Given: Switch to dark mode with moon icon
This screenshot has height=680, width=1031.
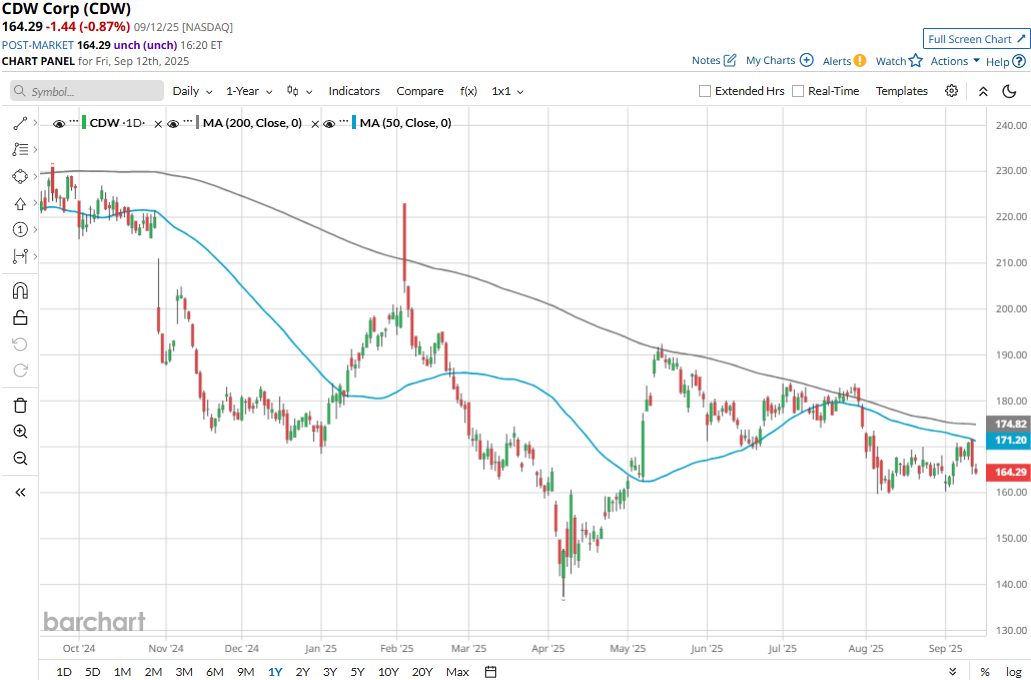Looking at the screenshot, I should tap(1009, 91).
